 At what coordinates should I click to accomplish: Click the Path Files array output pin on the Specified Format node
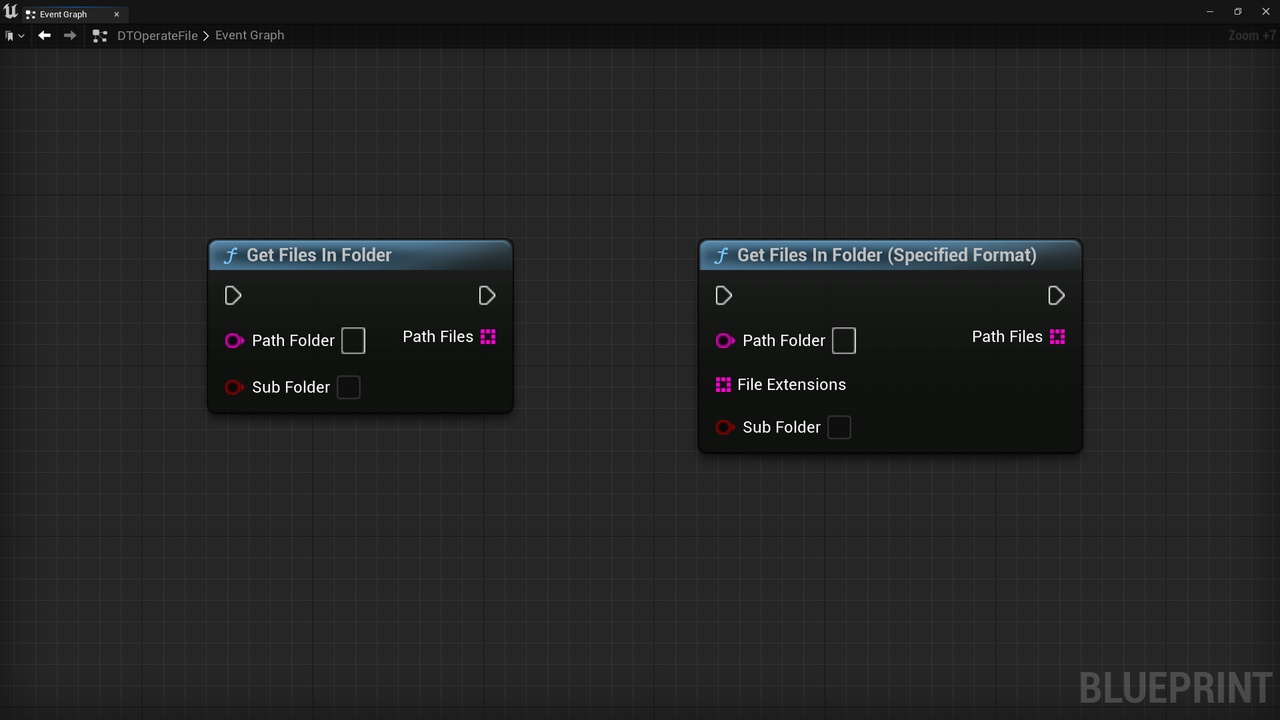tap(1057, 337)
